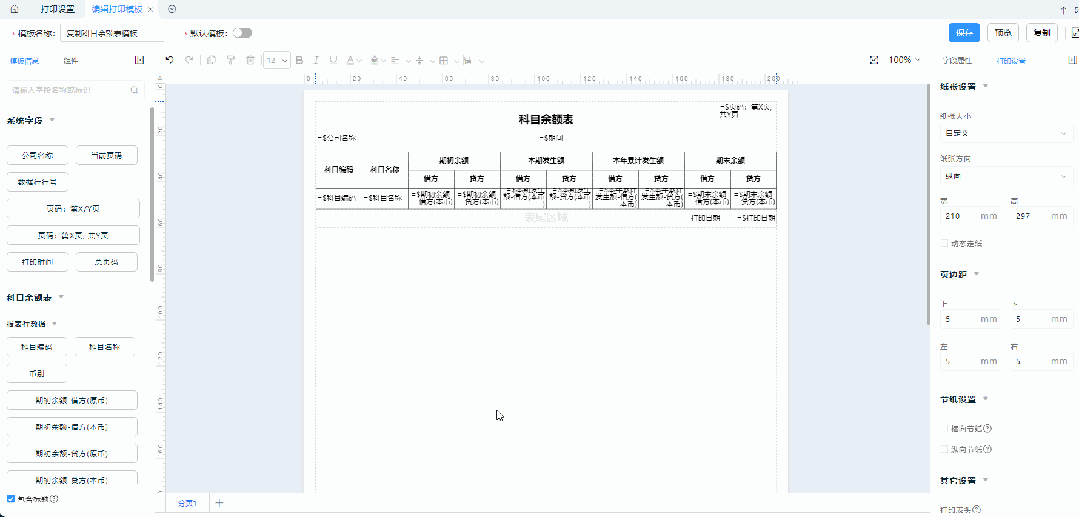Image resolution: width=1079 pixels, height=517 pixels.
Task: Toggle the default template switch
Action: 242,33
